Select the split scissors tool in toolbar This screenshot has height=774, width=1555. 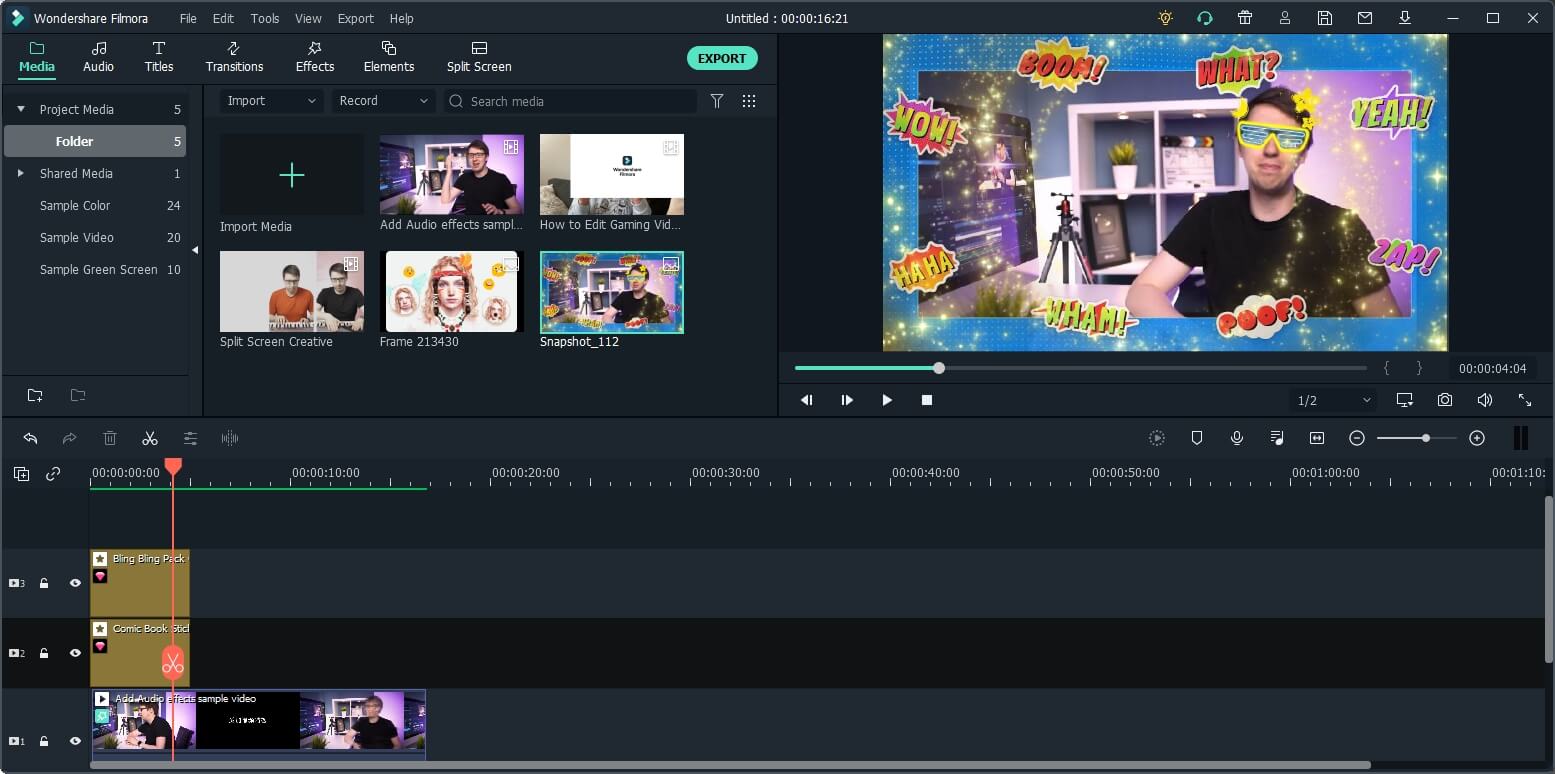click(x=150, y=438)
